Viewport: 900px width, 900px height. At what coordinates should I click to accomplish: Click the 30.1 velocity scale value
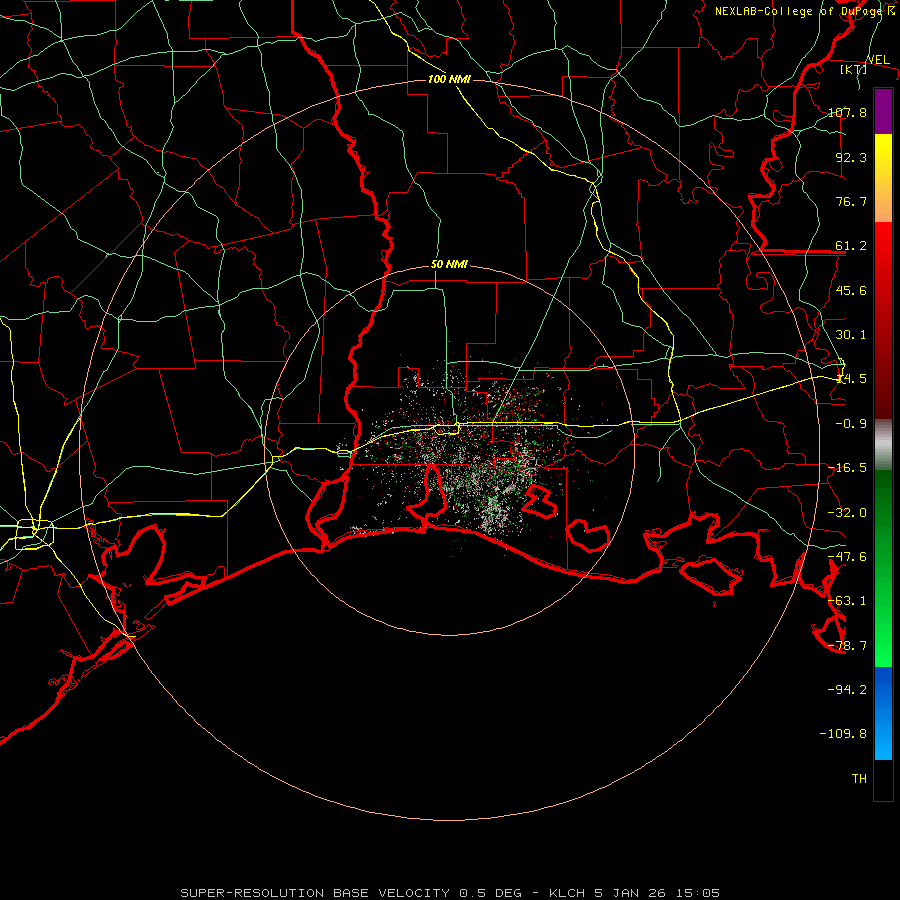pos(851,335)
